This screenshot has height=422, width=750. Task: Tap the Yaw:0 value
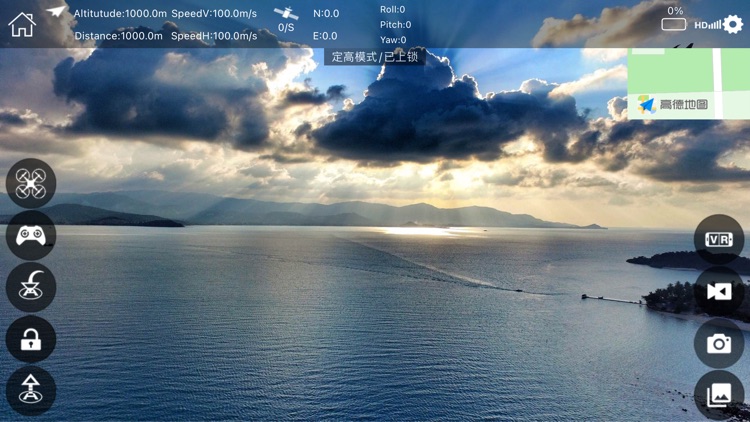click(x=393, y=40)
